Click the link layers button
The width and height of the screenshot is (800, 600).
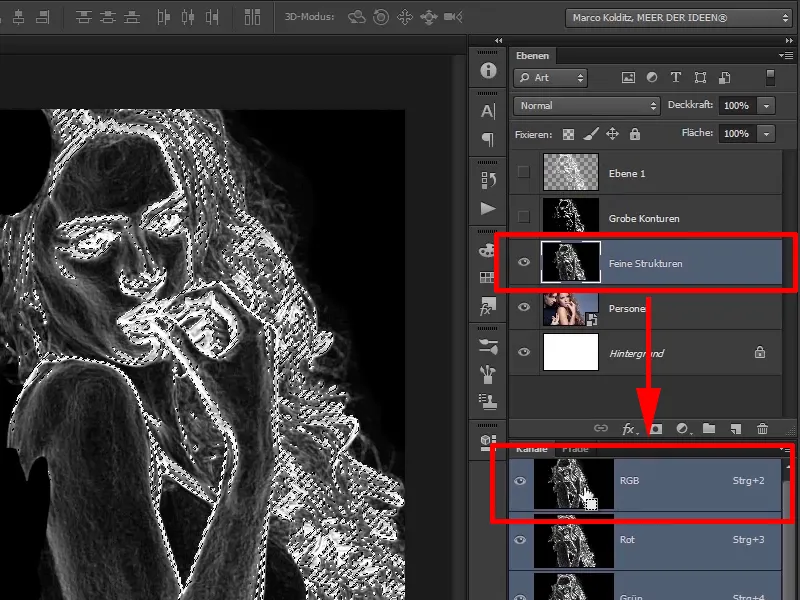pyautogui.click(x=601, y=429)
